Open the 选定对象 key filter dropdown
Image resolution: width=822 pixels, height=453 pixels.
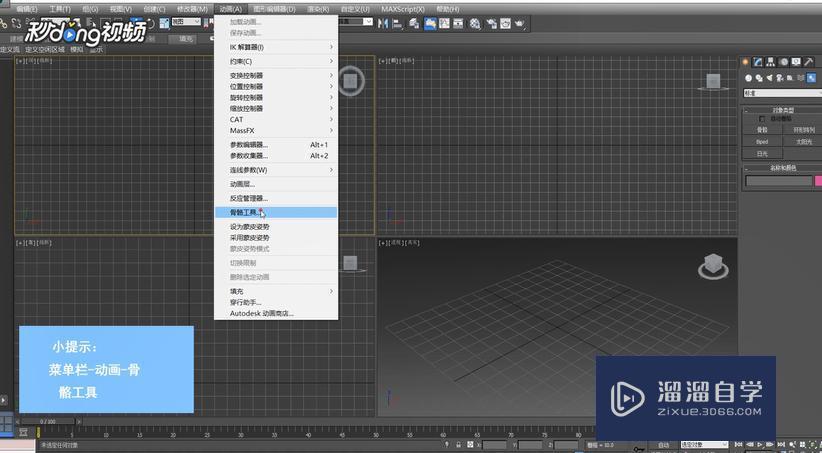coord(705,445)
